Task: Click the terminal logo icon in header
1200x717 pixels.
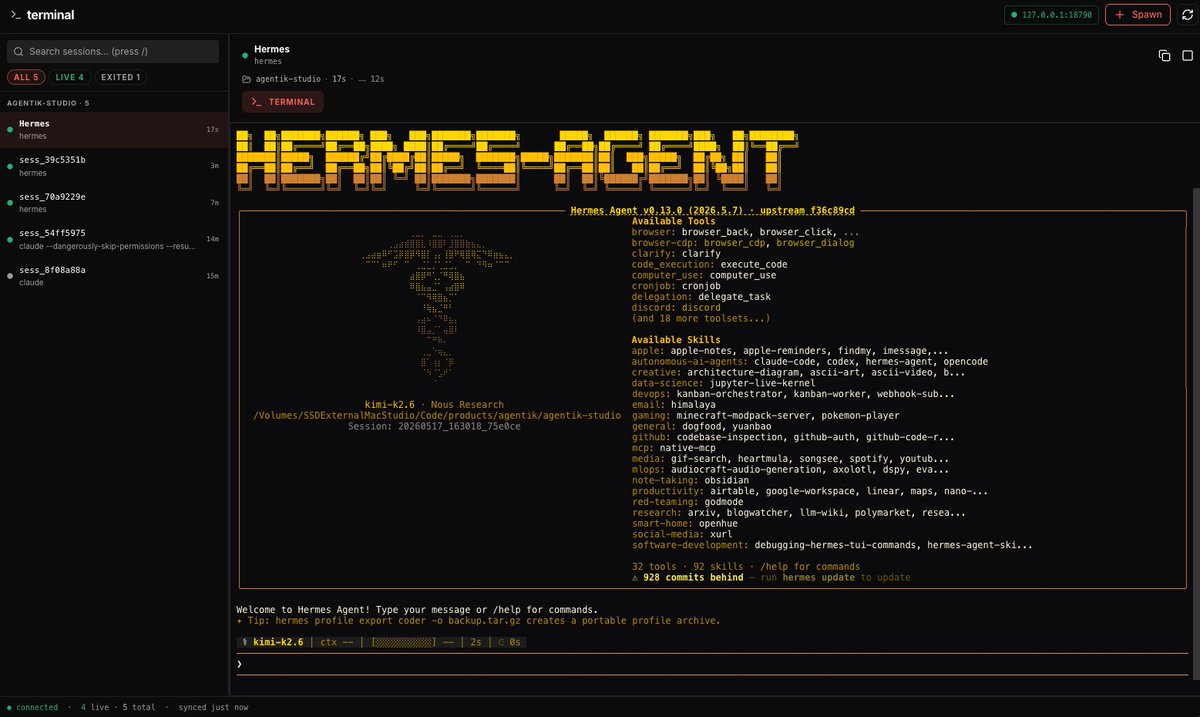Action: pos(14,15)
